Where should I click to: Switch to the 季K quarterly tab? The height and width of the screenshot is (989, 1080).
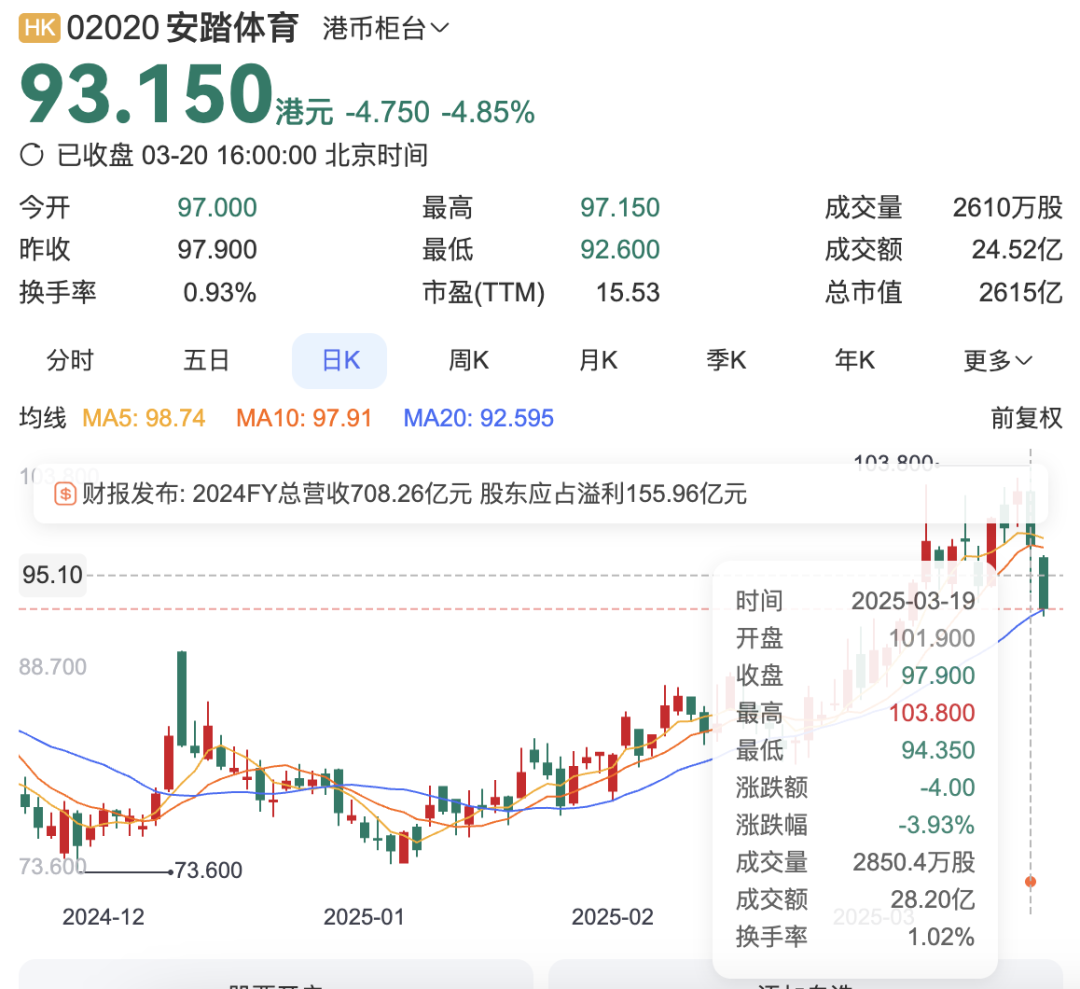[726, 361]
